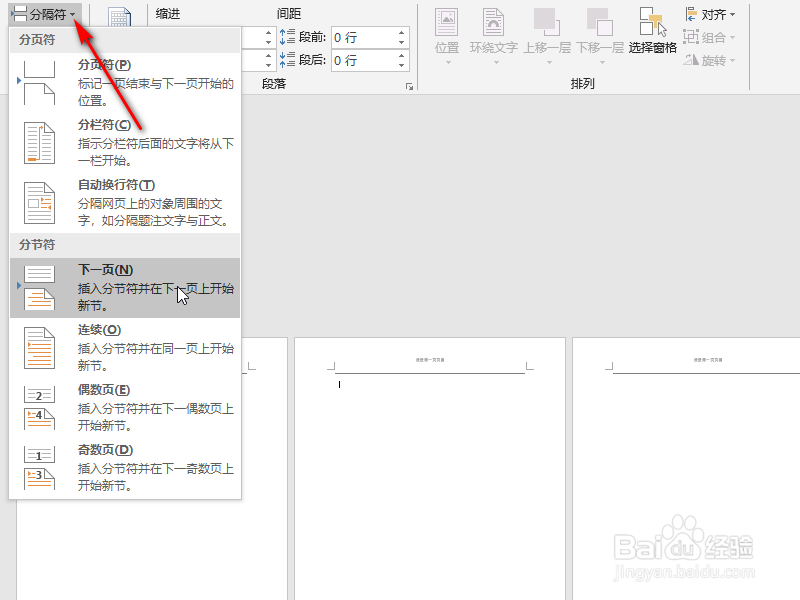
Task: Click the header text on the right page
Action: coord(708,360)
